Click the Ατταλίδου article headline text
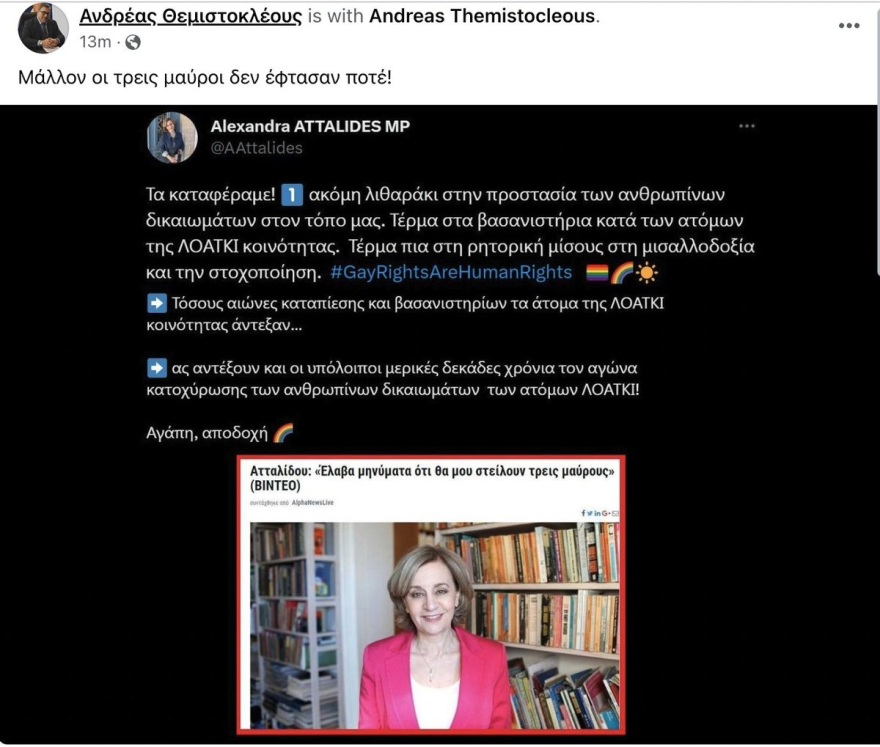880x747 pixels. [x=432, y=478]
